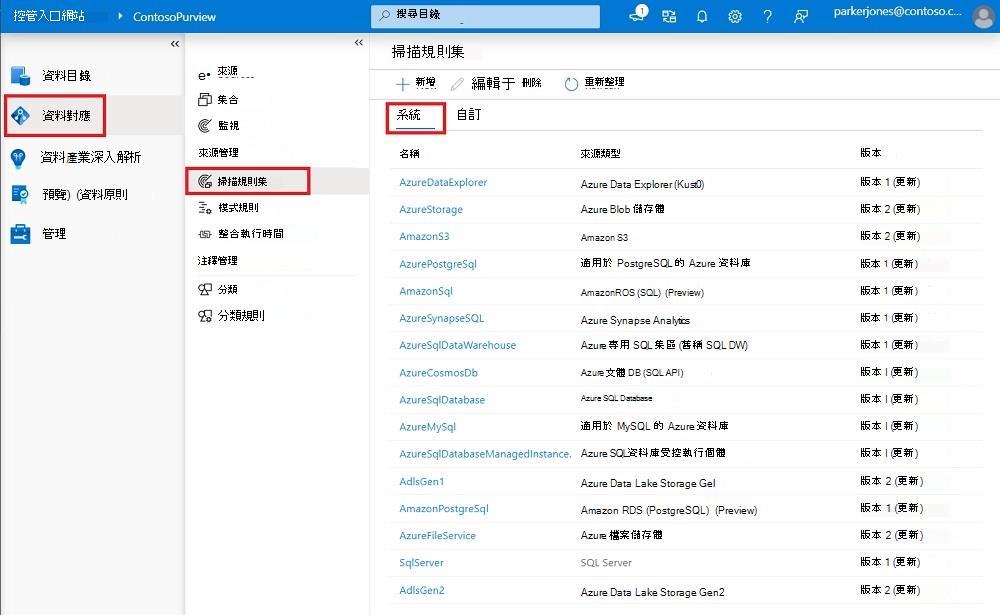Open the data policy preview icon
1000x615 pixels.
(x=20, y=195)
